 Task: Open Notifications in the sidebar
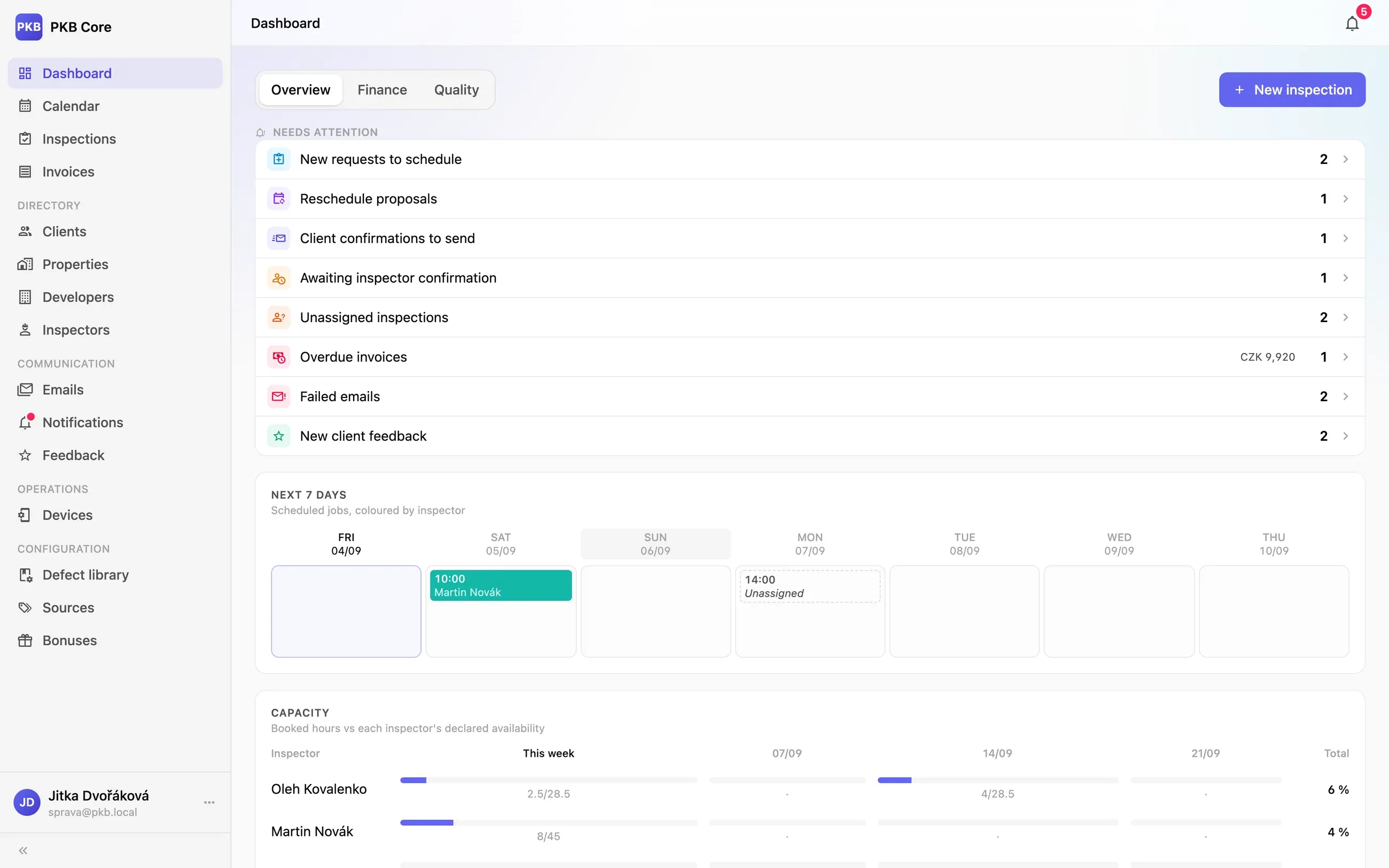[x=115, y=423]
